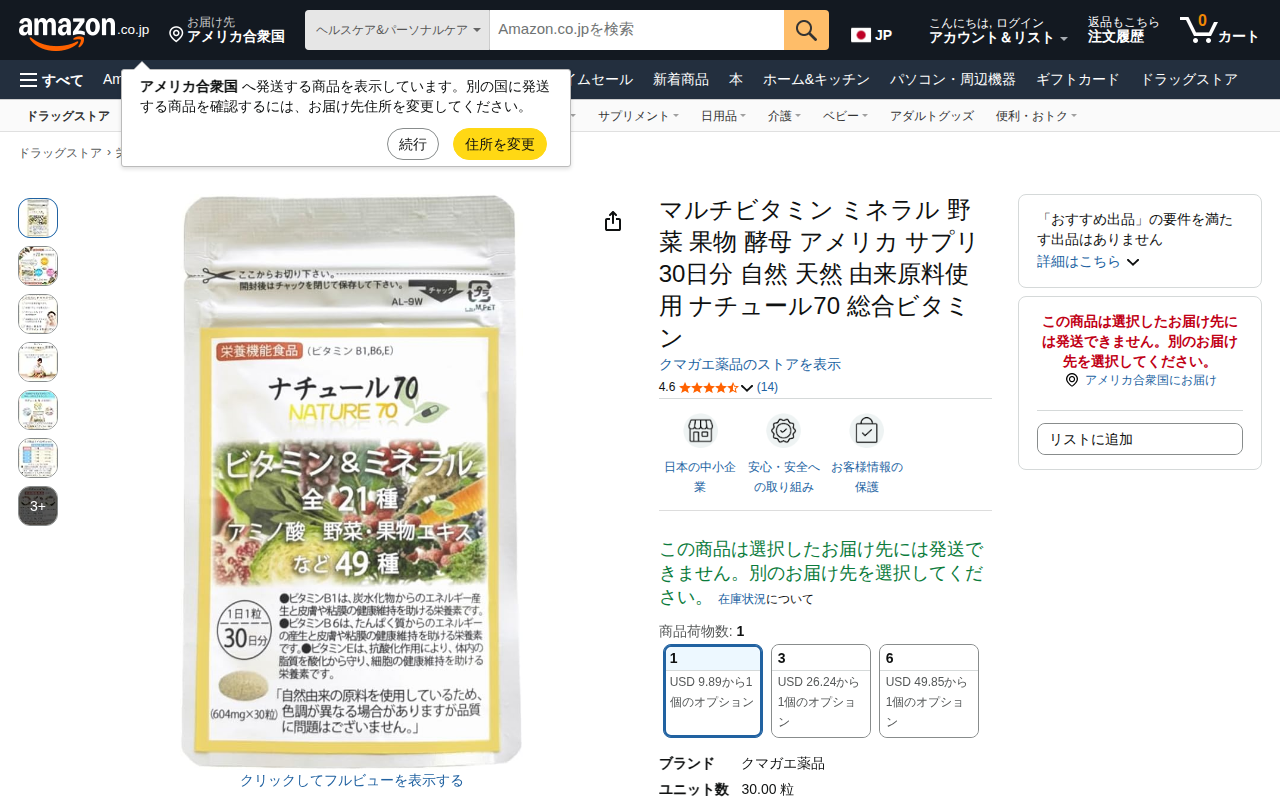Open the ドラッグストア nav item
Viewport: 1280px width, 800px height.
pyautogui.click(x=1189, y=80)
